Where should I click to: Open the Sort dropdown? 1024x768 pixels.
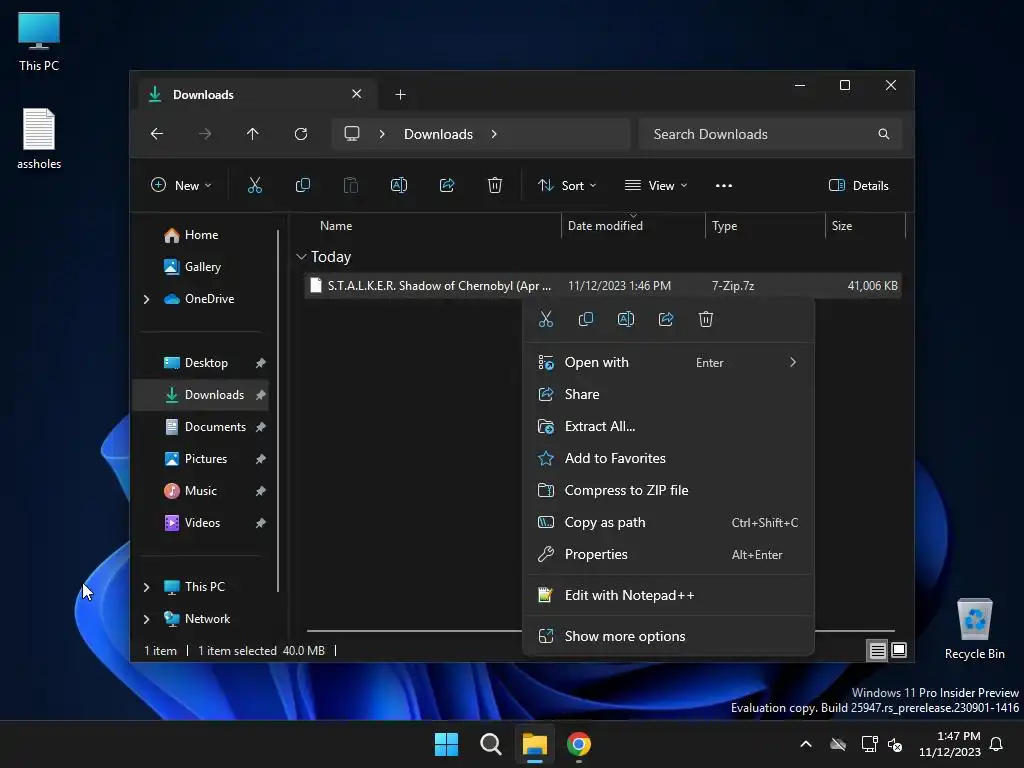click(566, 185)
